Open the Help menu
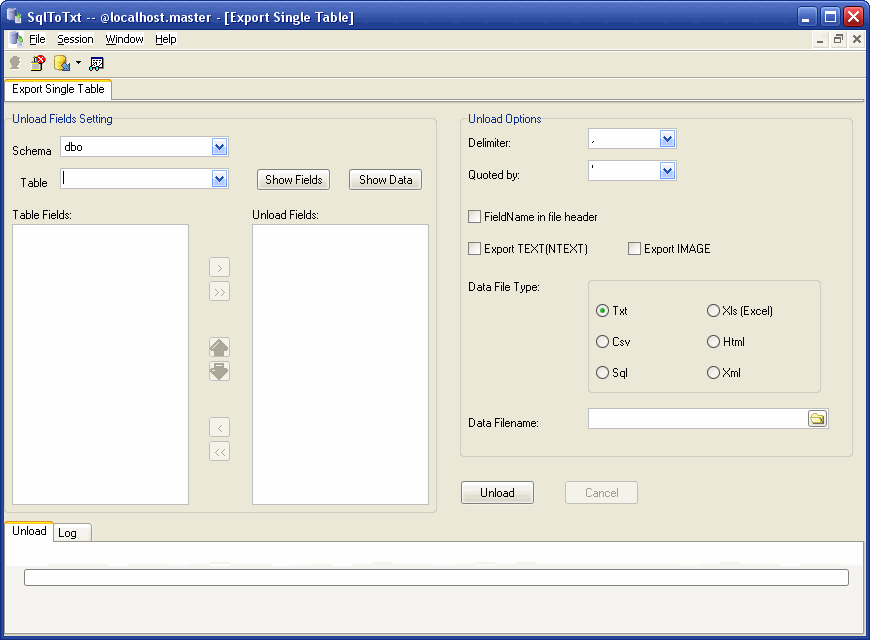Image resolution: width=870 pixels, height=640 pixels. (x=165, y=39)
